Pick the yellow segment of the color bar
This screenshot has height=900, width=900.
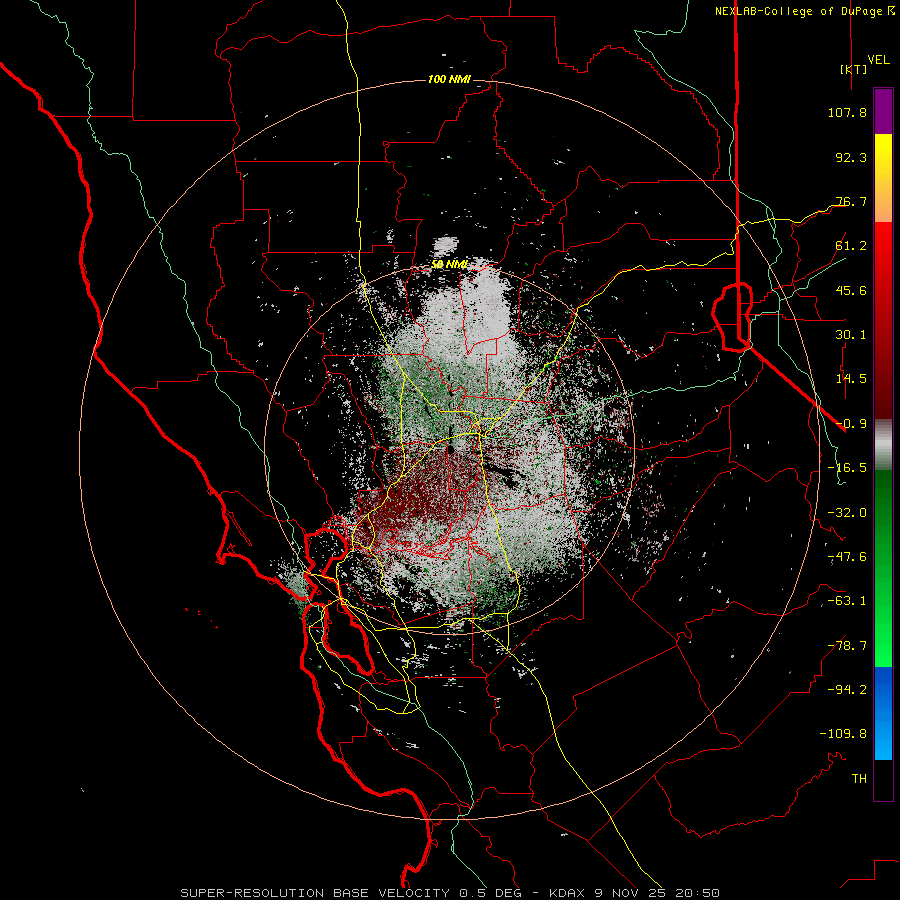pos(883,156)
